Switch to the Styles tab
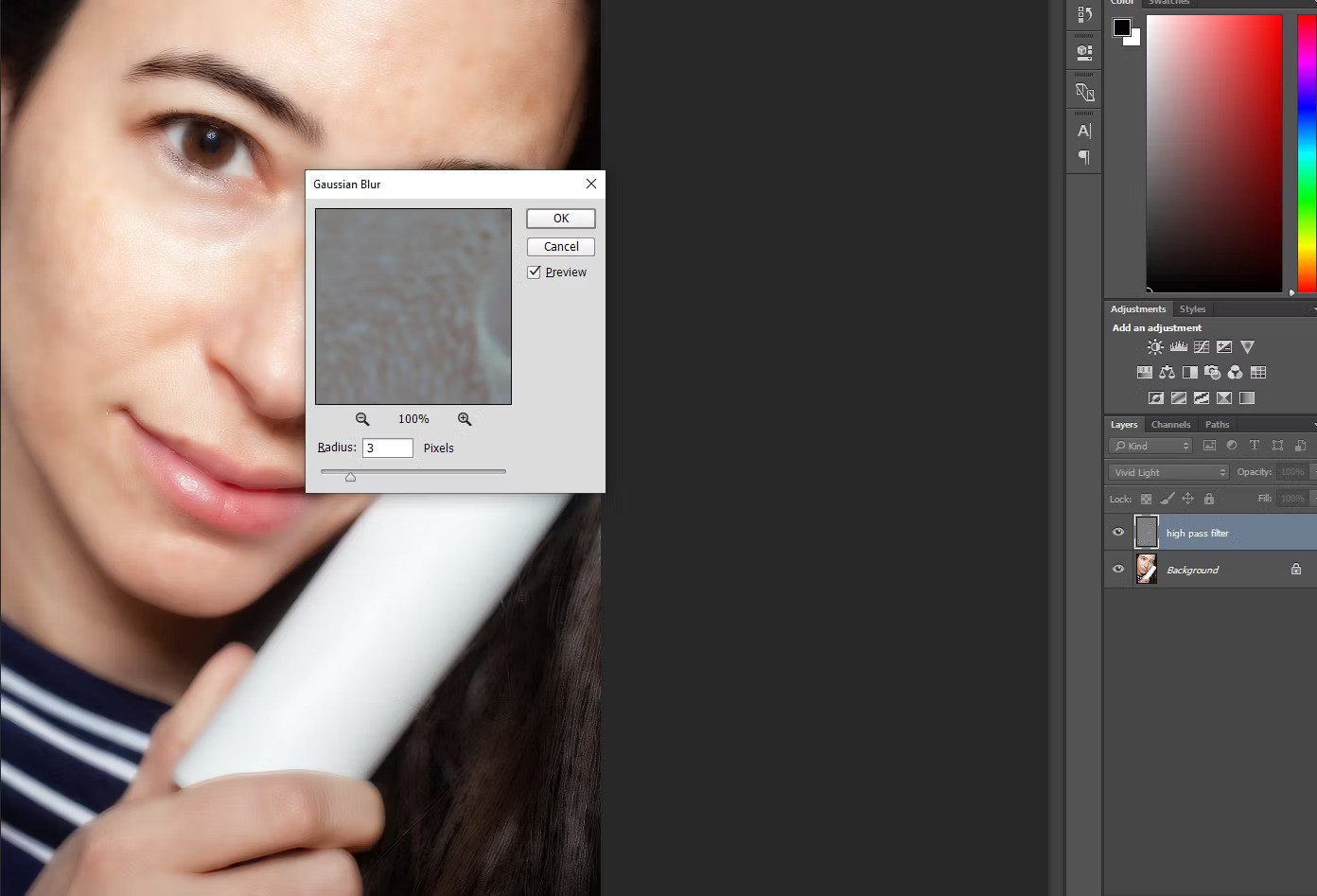Screen dimensions: 1317x896 1192,308
